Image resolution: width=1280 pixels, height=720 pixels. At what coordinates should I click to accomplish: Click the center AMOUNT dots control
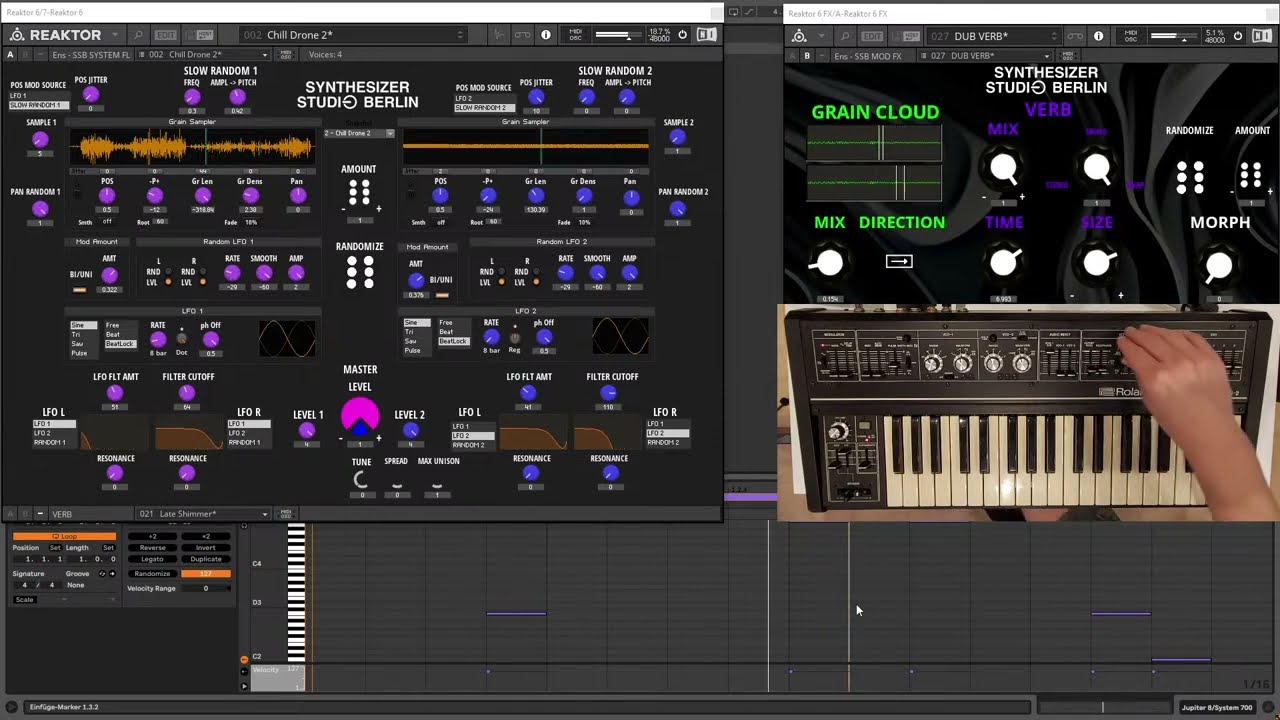(x=359, y=191)
